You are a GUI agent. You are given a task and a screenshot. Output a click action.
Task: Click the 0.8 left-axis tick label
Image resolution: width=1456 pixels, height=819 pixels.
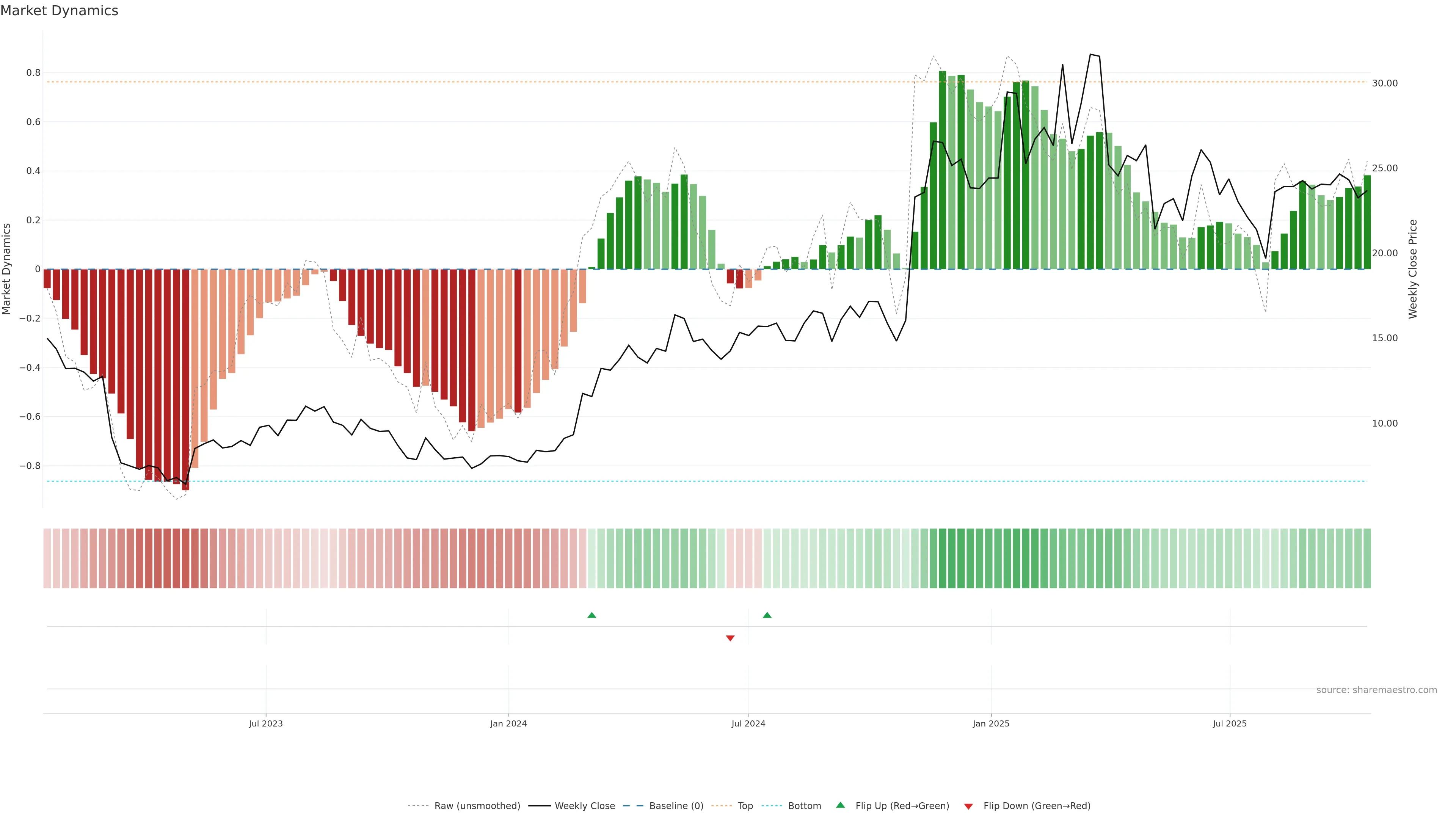pos(33,73)
